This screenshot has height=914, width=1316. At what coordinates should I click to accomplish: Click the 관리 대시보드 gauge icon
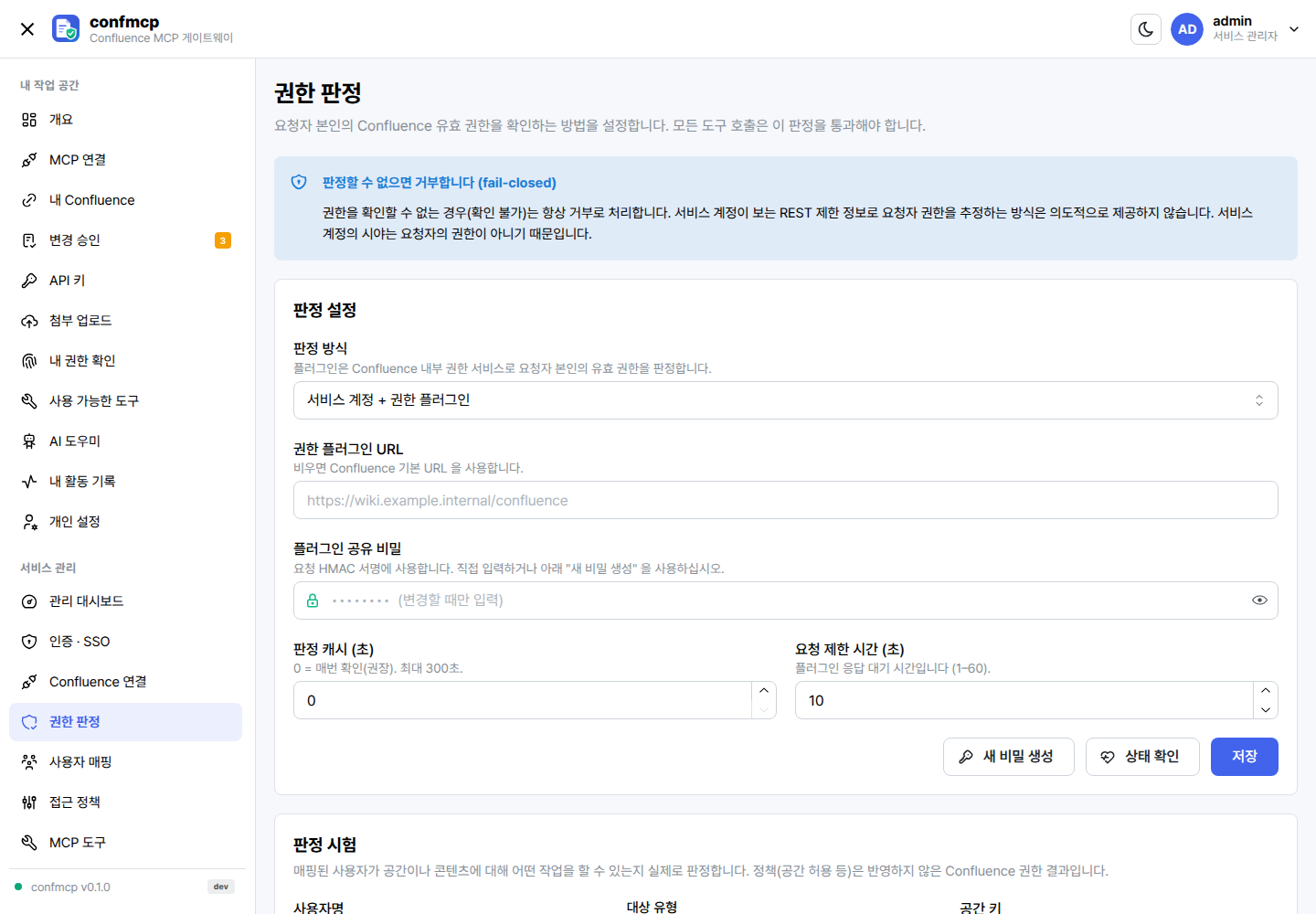pyautogui.click(x=29, y=601)
